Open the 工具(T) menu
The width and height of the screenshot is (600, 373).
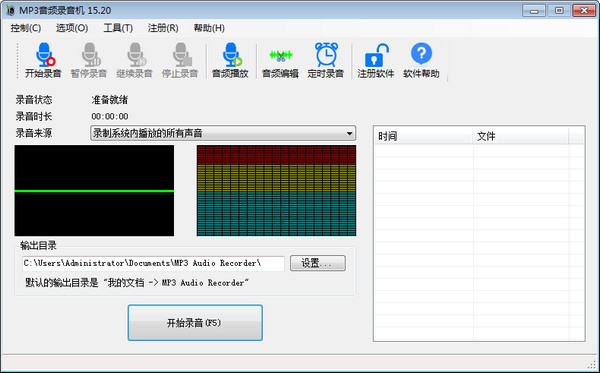(118, 28)
